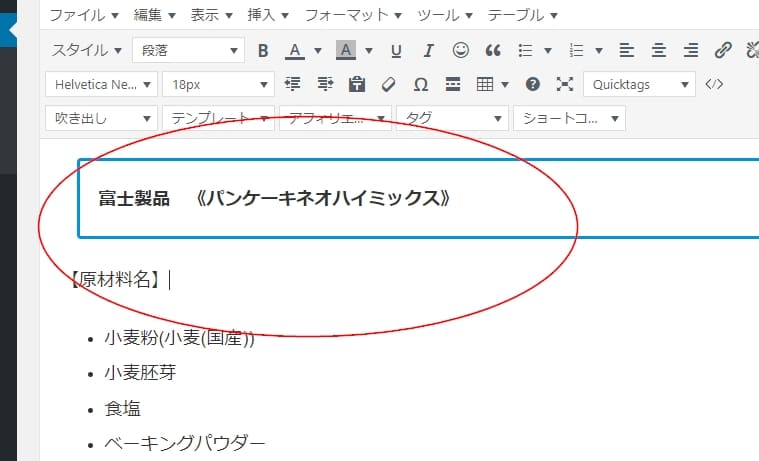Click the 吹き出し button
759x461 pixels.
[x=100, y=118]
